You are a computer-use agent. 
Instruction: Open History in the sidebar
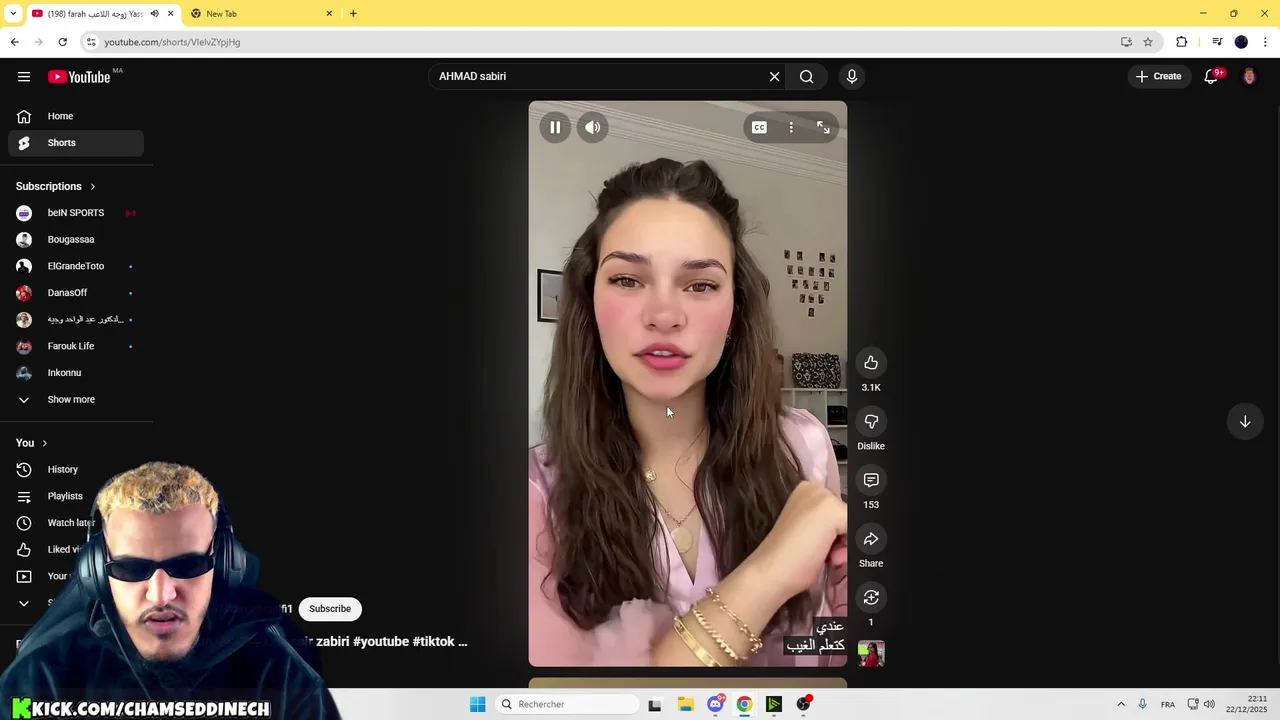point(76,470)
